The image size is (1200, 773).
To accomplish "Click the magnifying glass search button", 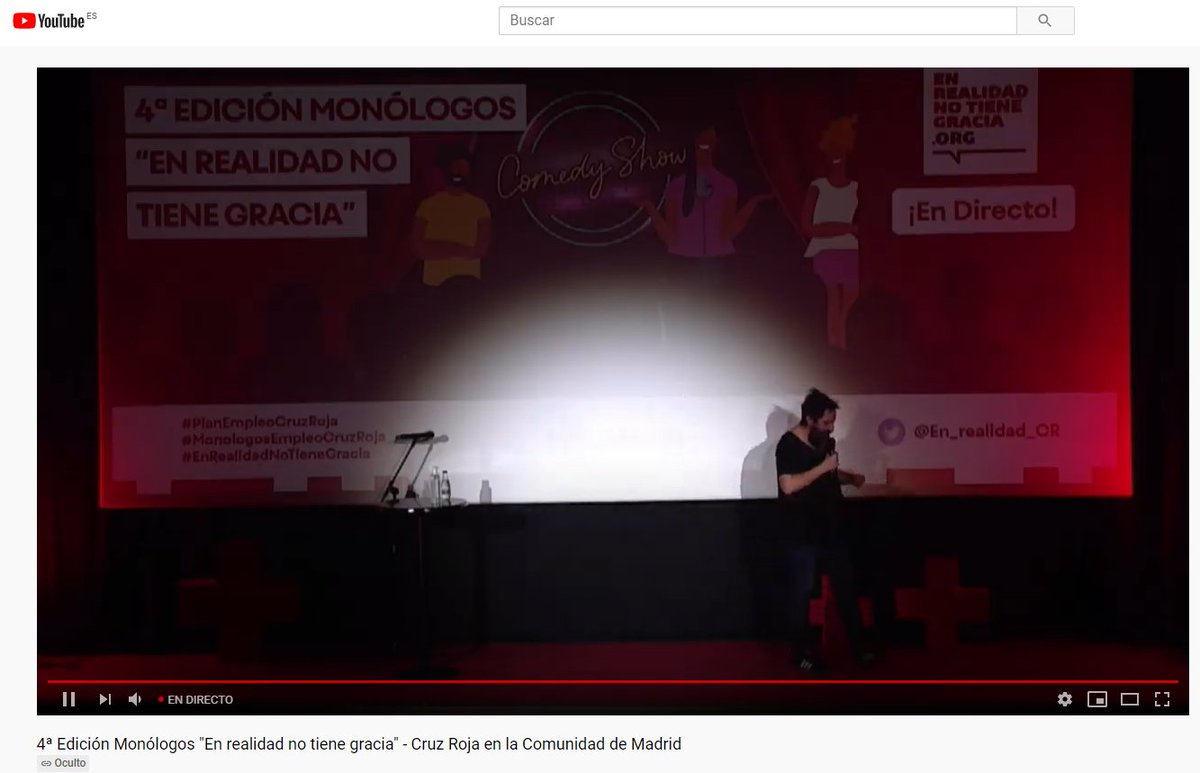I will [x=1045, y=20].
